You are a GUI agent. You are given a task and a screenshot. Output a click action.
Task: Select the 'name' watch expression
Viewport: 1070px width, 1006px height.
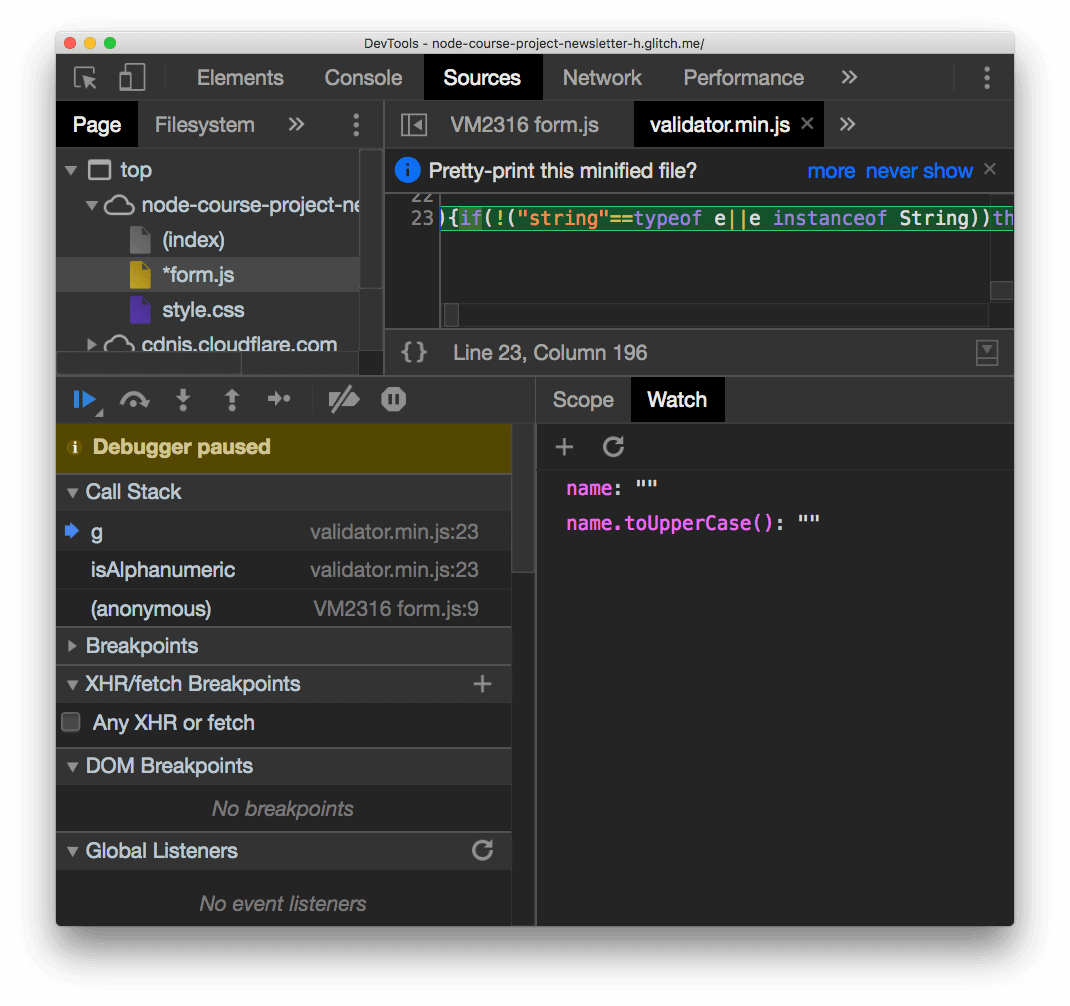coord(613,489)
